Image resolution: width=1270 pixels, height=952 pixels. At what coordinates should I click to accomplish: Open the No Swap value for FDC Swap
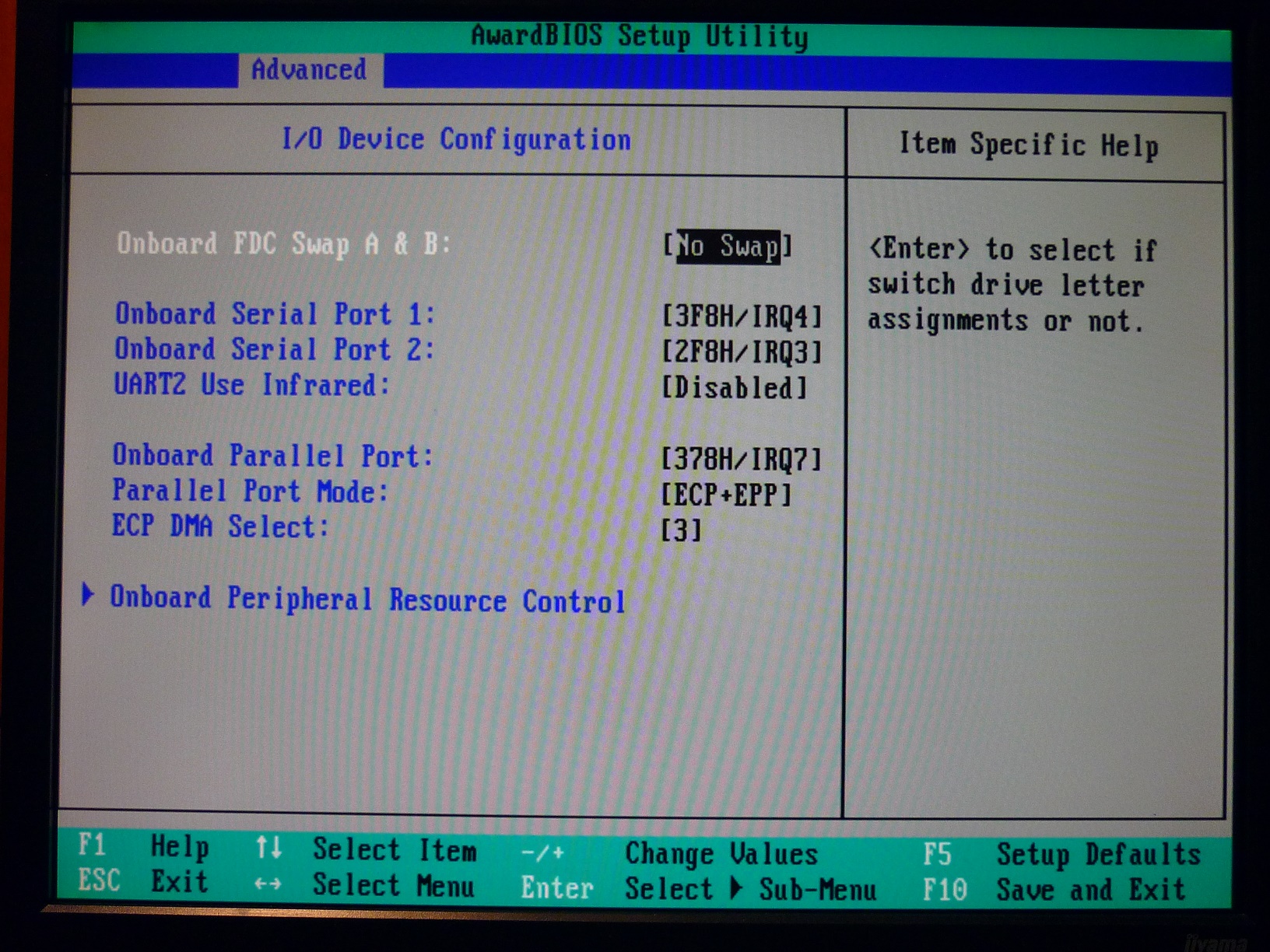[728, 246]
